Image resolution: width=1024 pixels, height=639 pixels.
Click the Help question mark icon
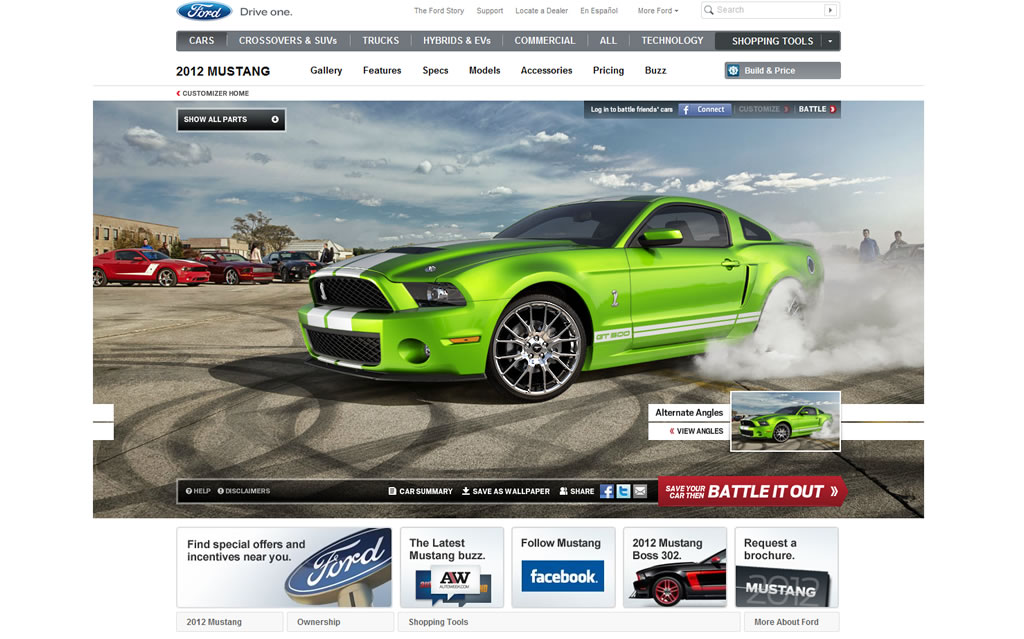pos(188,491)
